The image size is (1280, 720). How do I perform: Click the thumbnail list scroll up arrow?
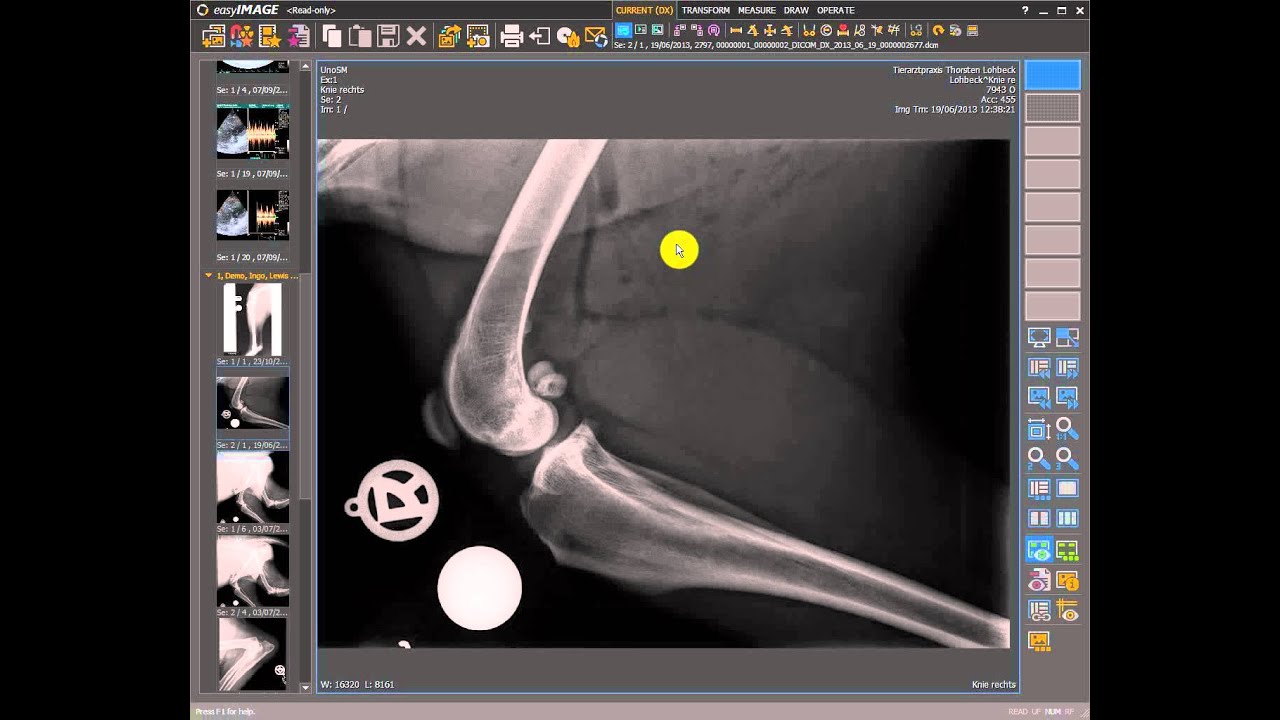pyautogui.click(x=305, y=66)
